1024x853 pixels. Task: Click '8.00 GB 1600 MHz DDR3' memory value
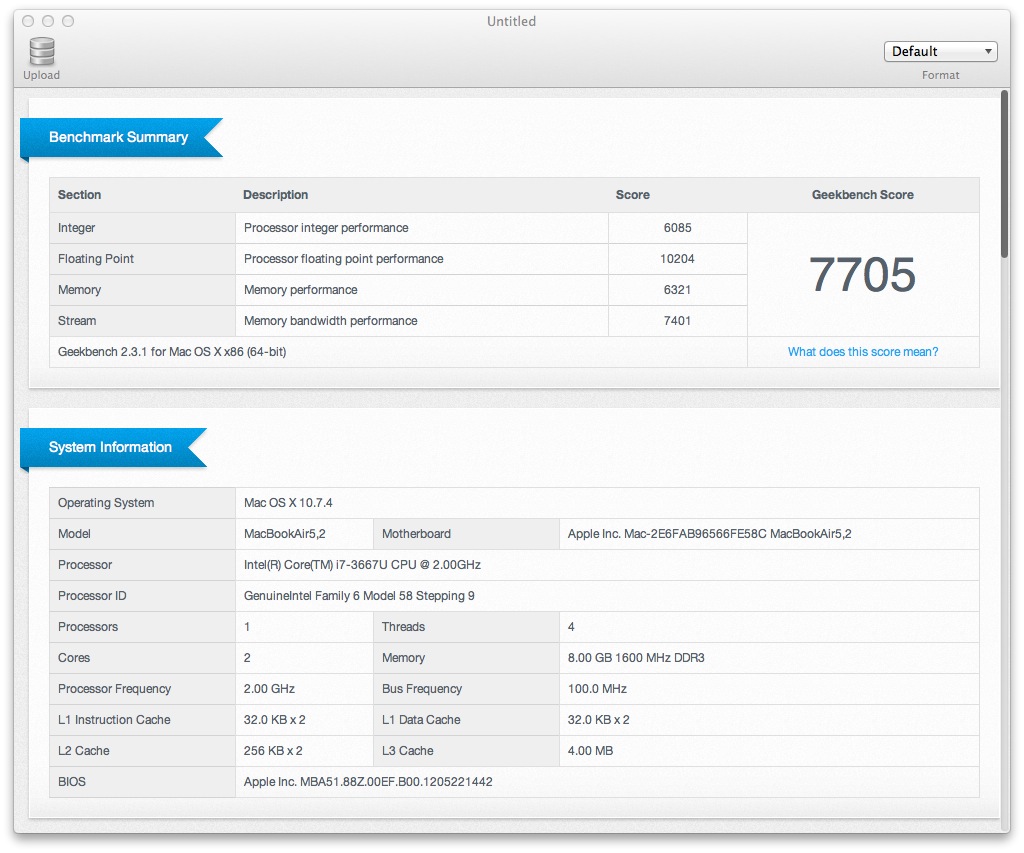[x=636, y=658]
